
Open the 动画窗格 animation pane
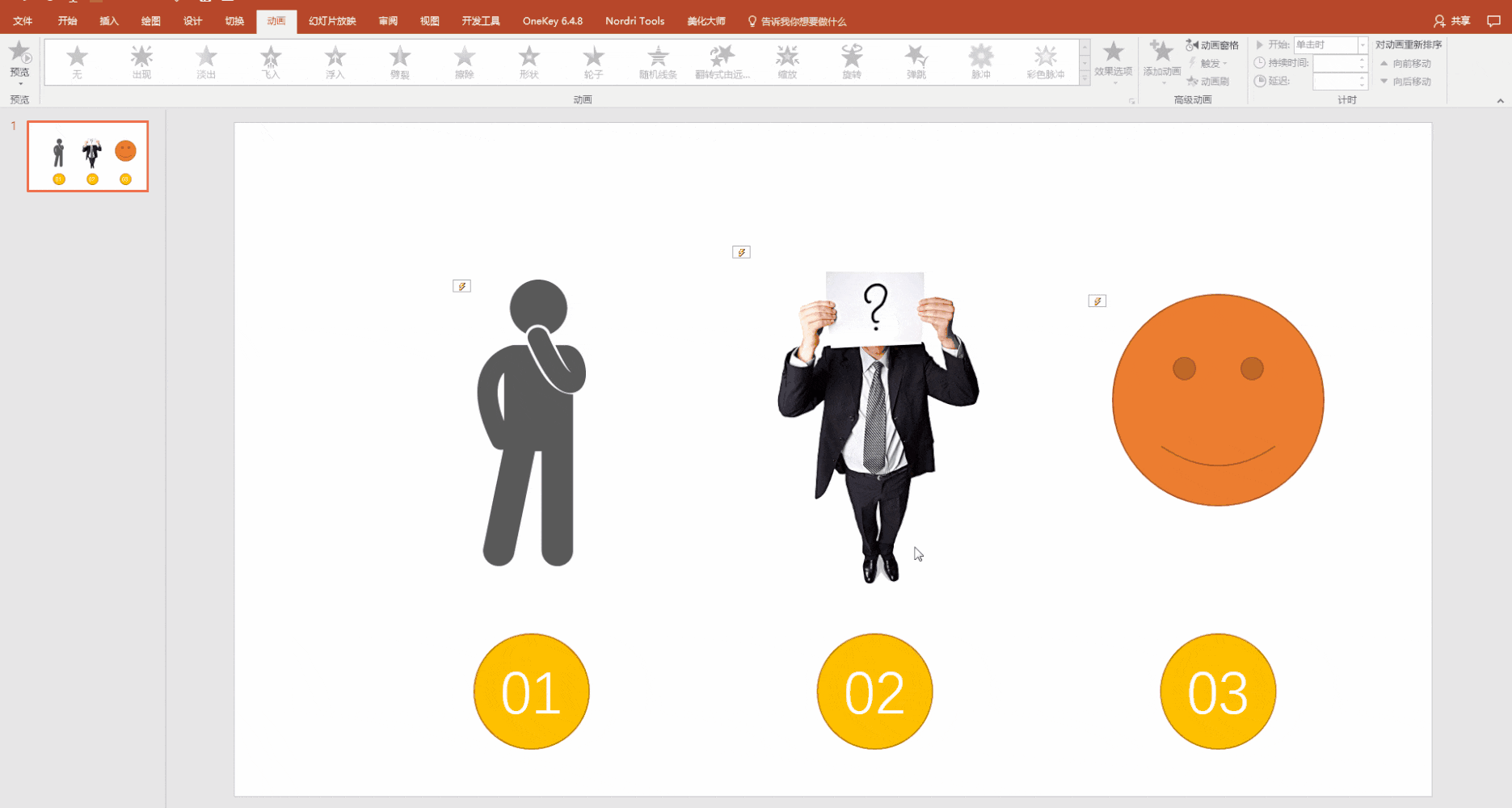(x=1212, y=45)
